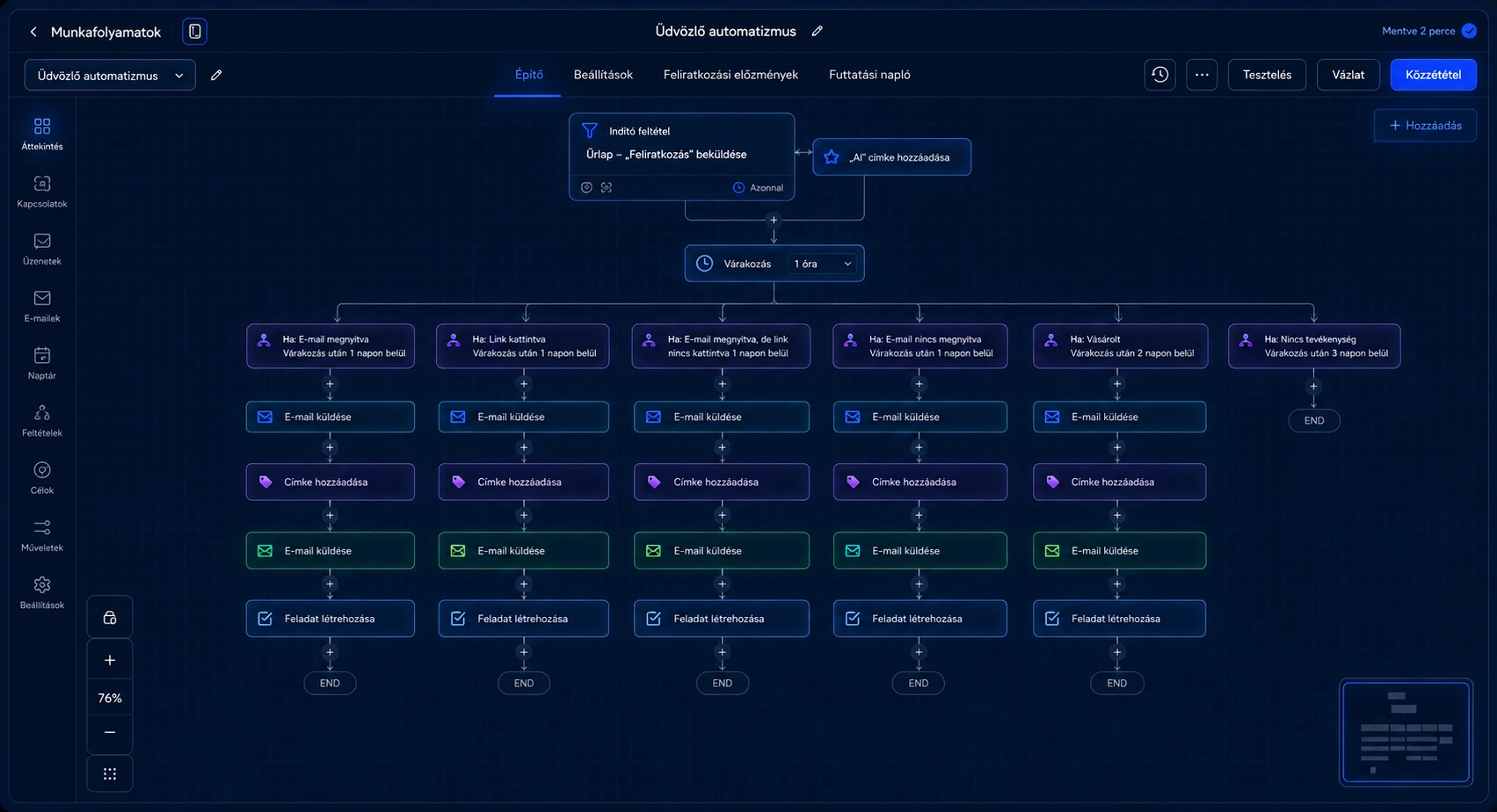Click the star icon on AI címke node
The width and height of the screenshot is (1497, 812).
coord(832,157)
